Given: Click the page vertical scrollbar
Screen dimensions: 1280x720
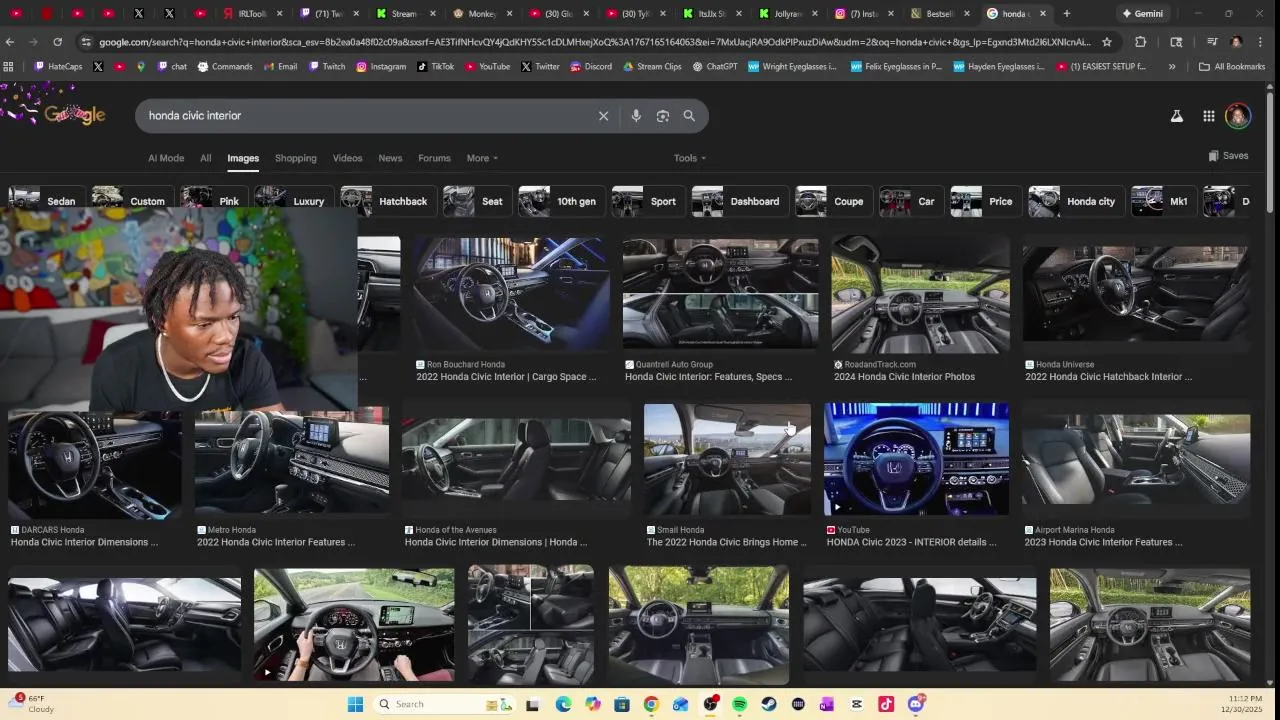Looking at the screenshot, I should tap(1271, 150).
